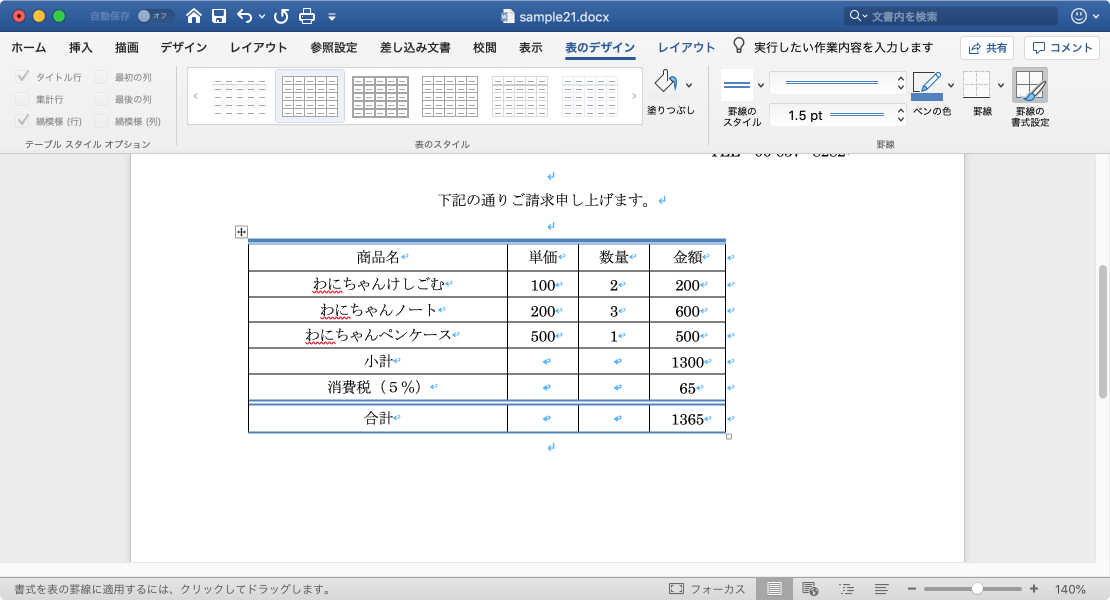Screen dimensions: 1110x600
Task: Print the document via printer icon
Action: point(307,16)
